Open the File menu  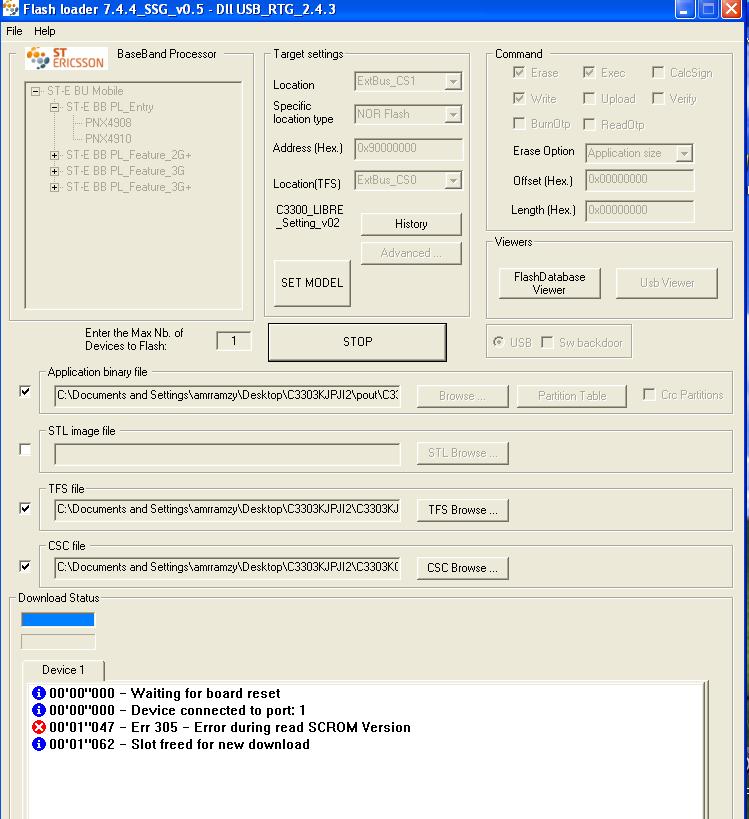pyautogui.click(x=14, y=31)
